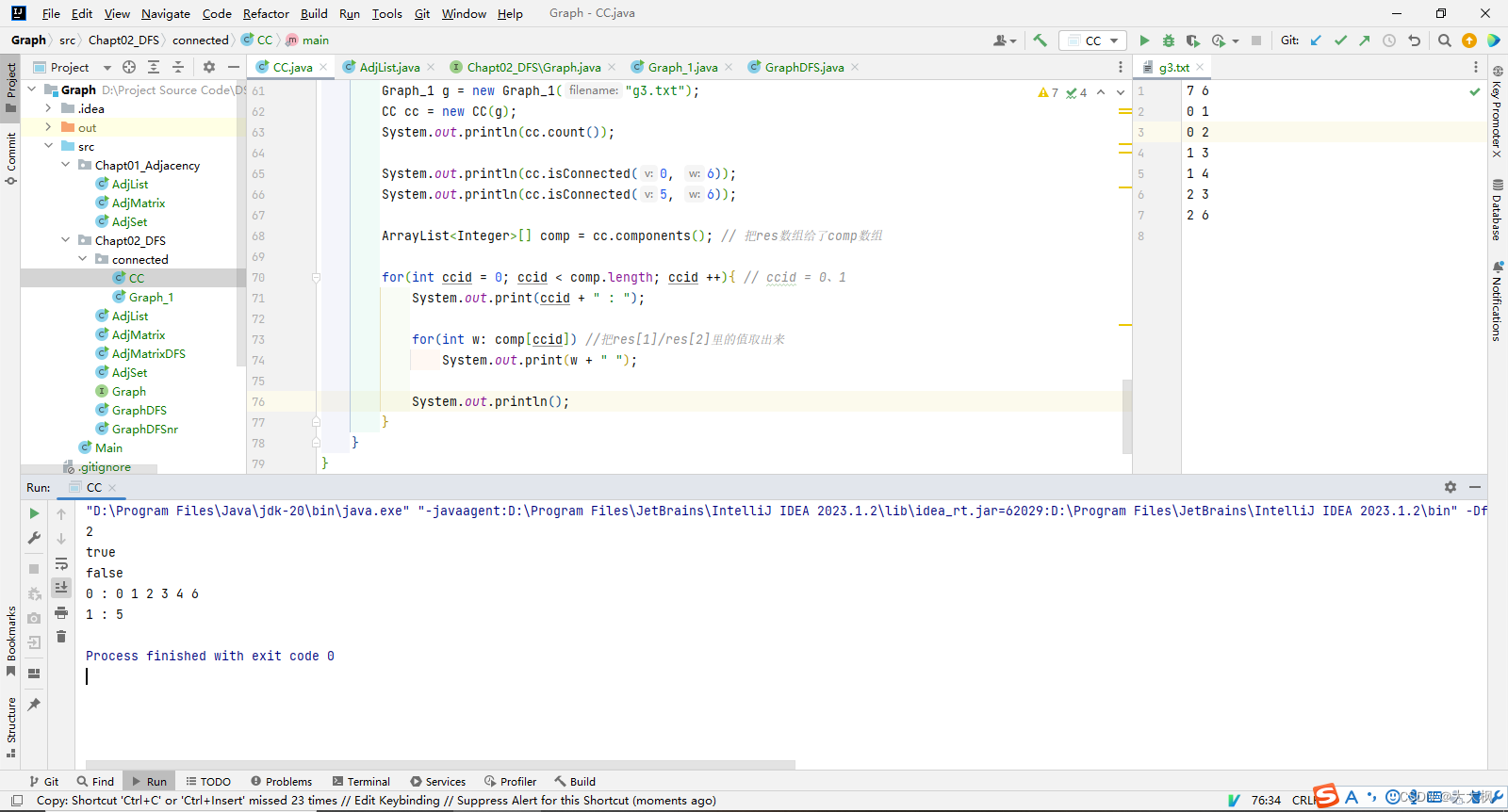This screenshot has height=812, width=1508.
Task: Rollback changes with the undo arrow icon
Action: [x=1414, y=41]
